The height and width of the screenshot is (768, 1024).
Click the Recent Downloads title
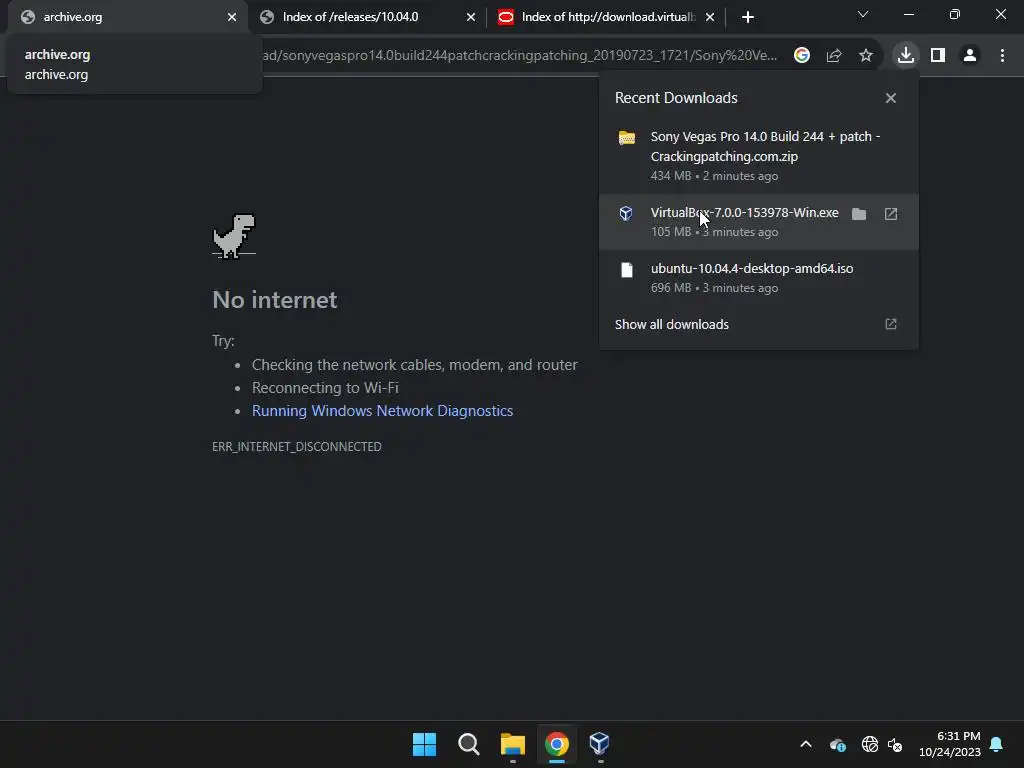[x=676, y=98]
